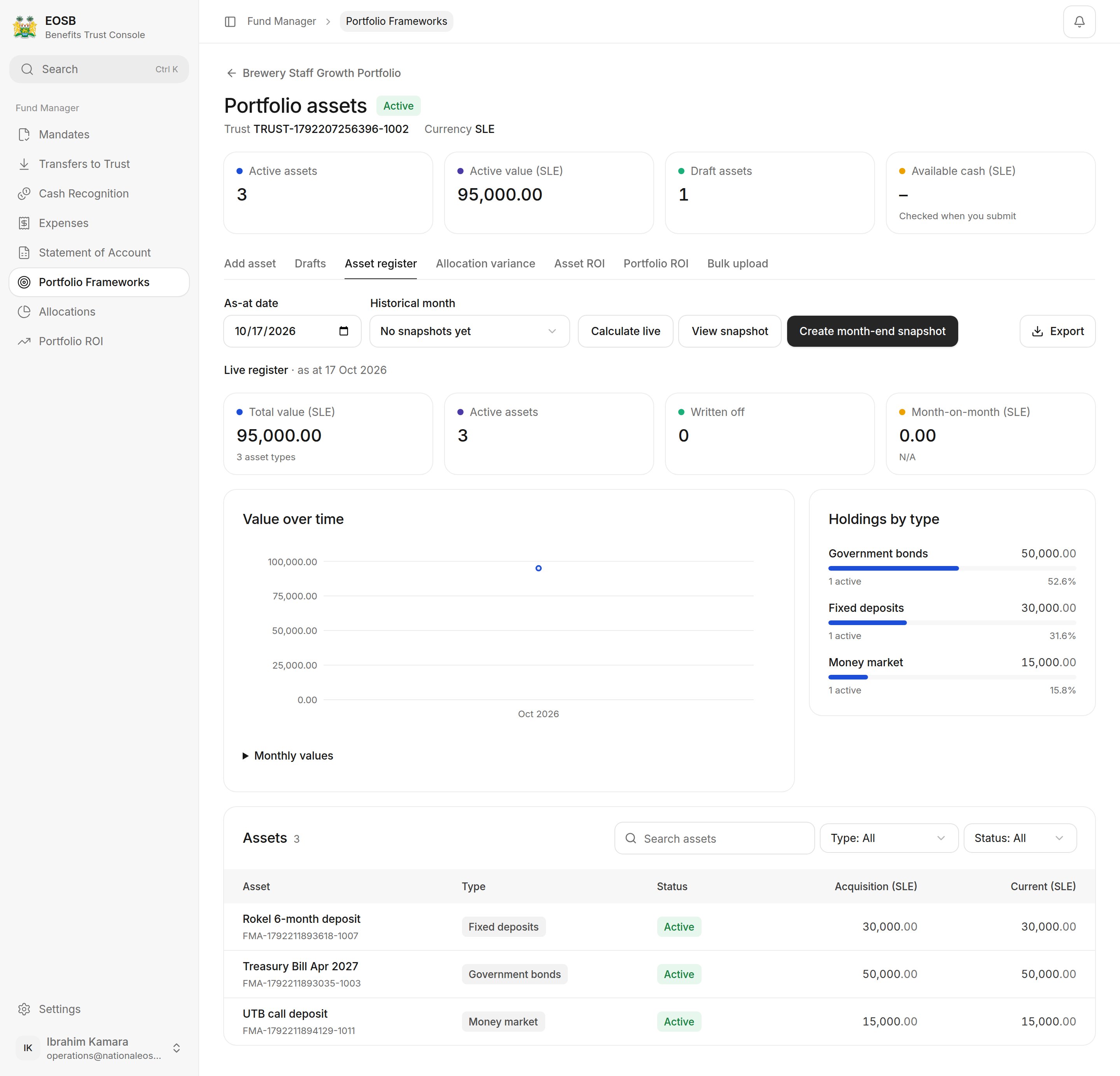The width and height of the screenshot is (1120, 1076).
Task: Click the back arrow beside Brewery Staff Growth Portfolio
Action: tap(231, 73)
